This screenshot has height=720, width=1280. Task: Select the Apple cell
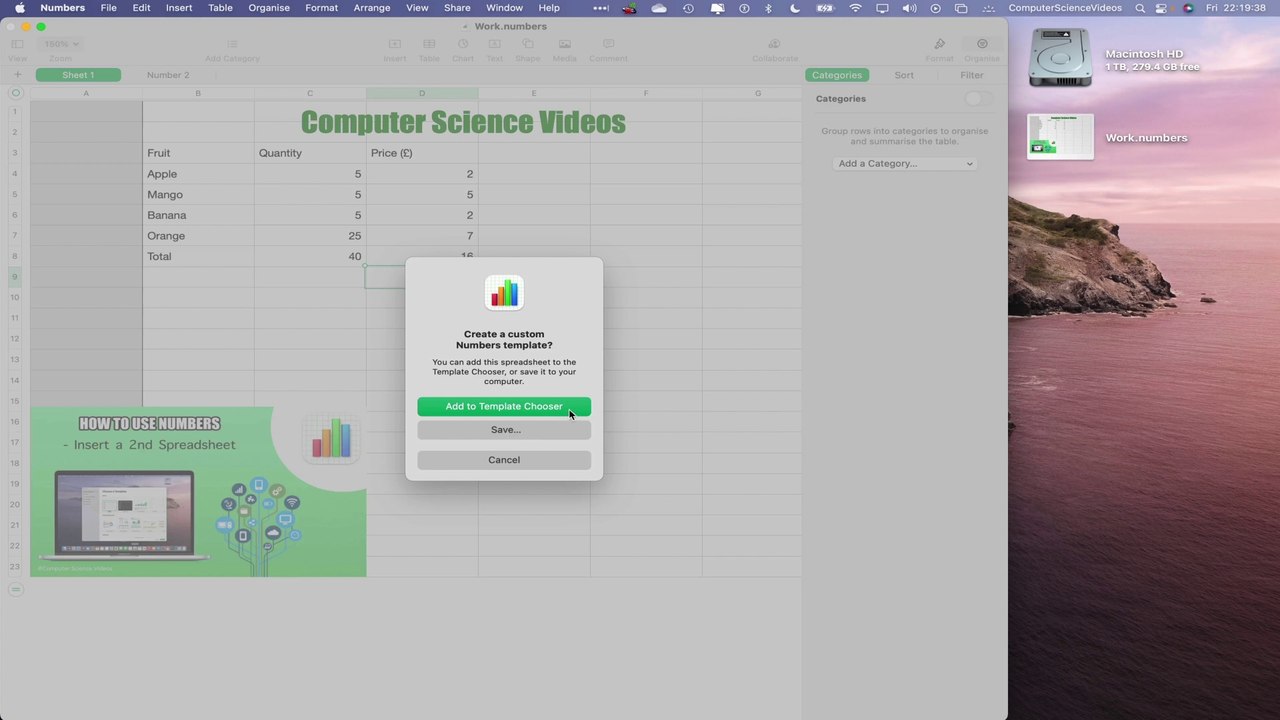198,174
